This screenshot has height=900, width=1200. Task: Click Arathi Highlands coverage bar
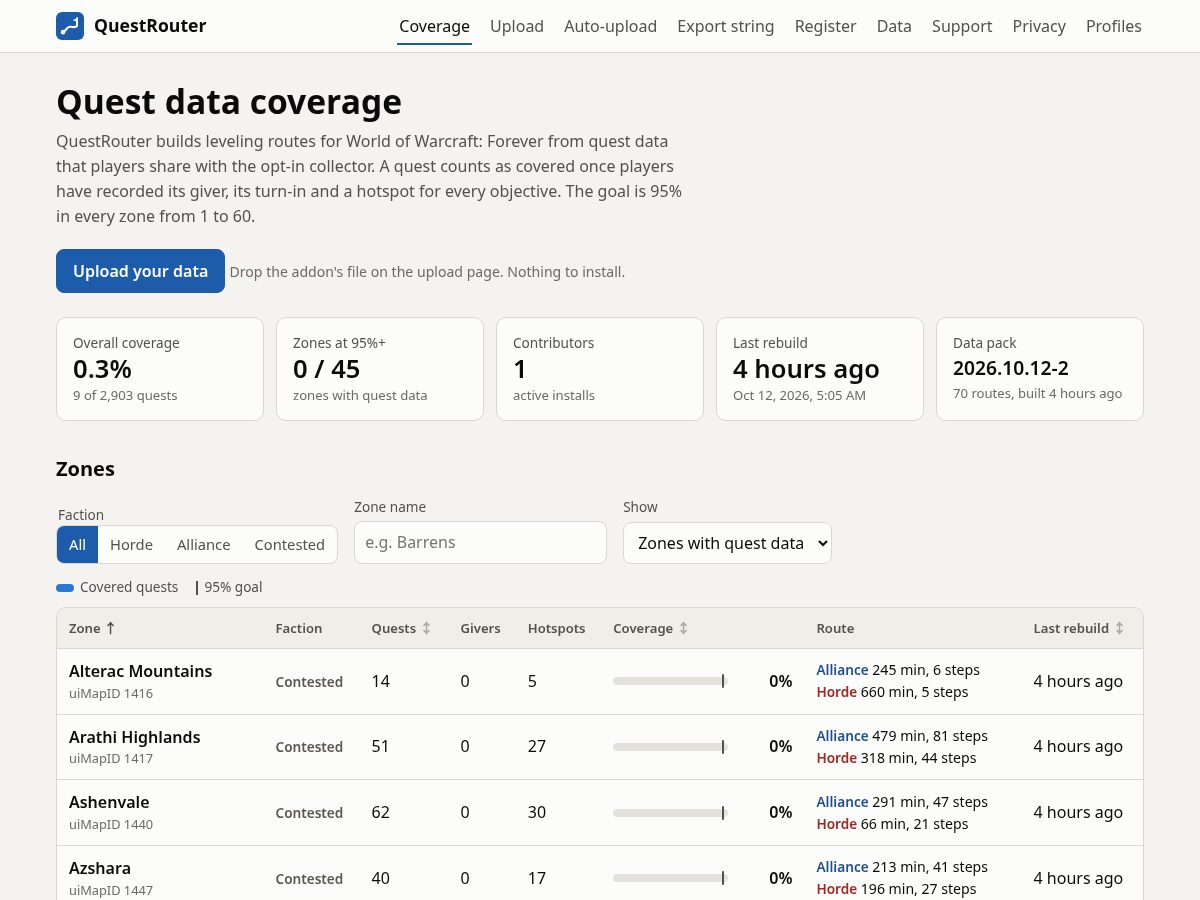click(670, 747)
